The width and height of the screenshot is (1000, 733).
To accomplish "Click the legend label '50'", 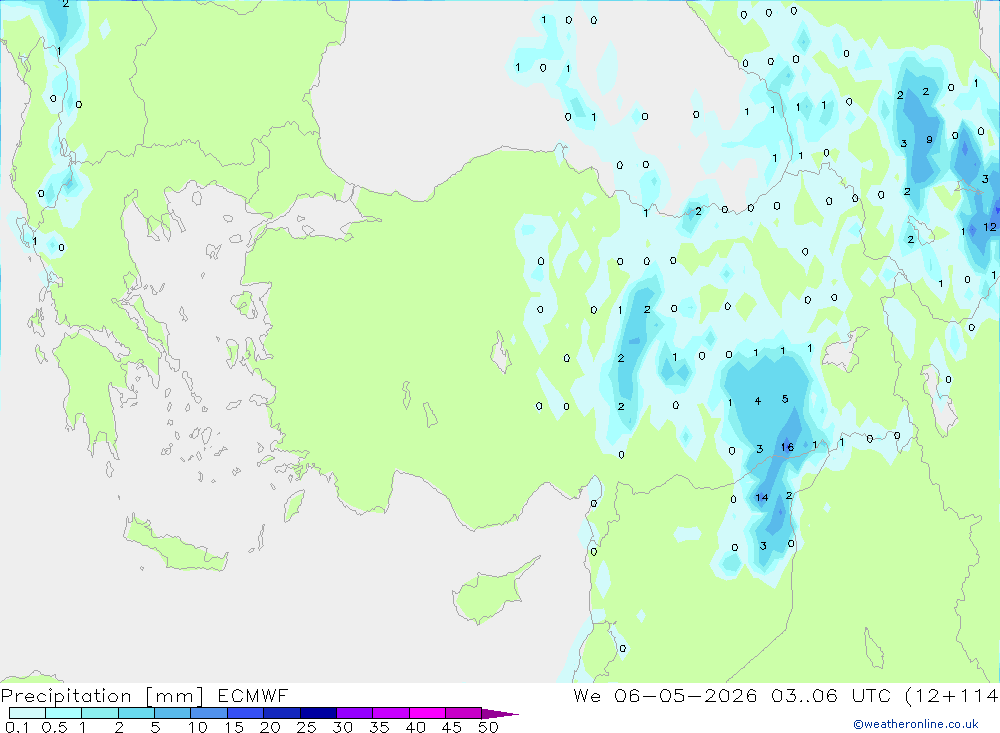I will 489,727.
